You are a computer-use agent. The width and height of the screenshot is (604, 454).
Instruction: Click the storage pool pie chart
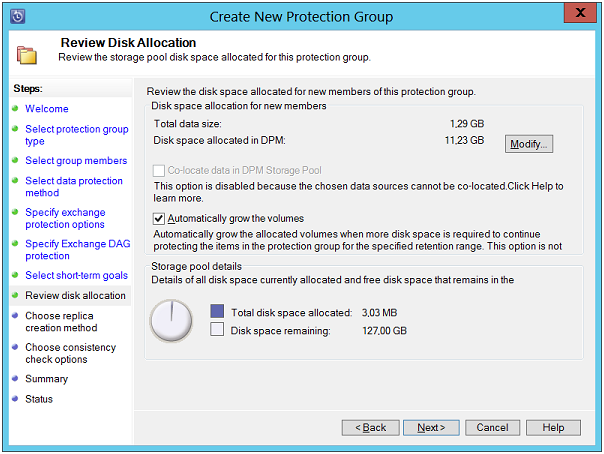(x=171, y=321)
